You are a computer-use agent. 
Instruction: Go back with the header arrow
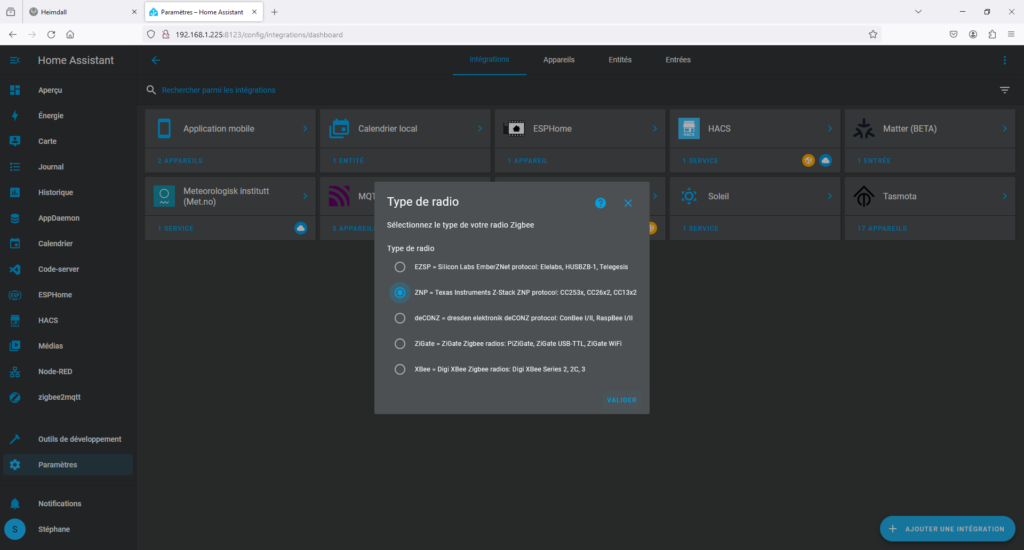[155, 60]
